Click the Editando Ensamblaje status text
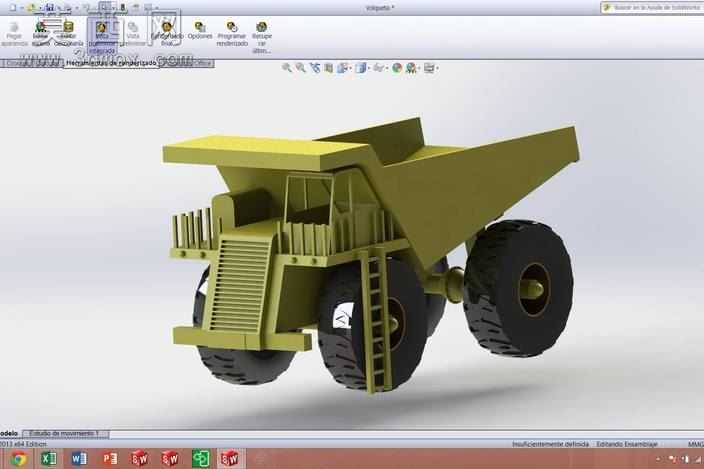 (627, 444)
